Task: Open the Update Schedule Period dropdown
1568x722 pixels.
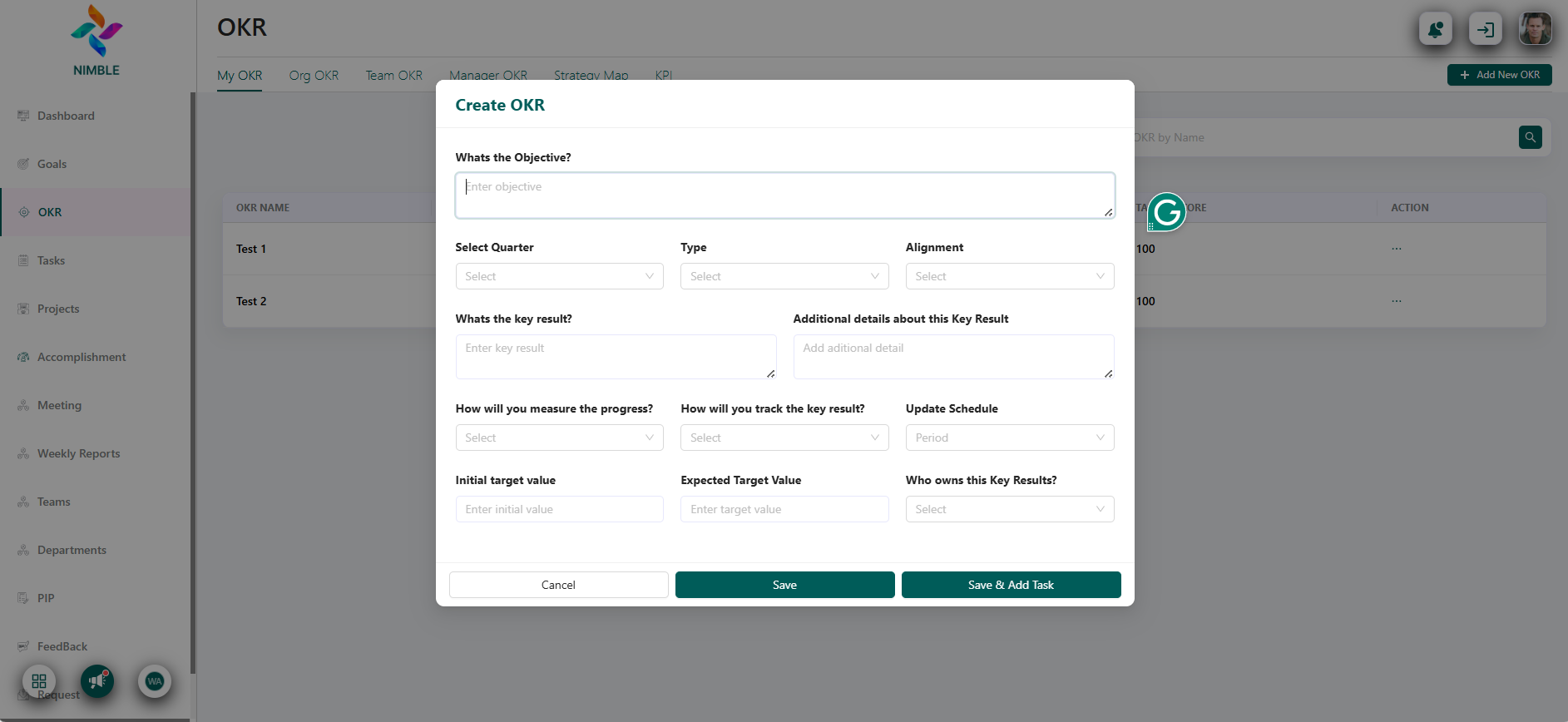Action: pos(1009,438)
